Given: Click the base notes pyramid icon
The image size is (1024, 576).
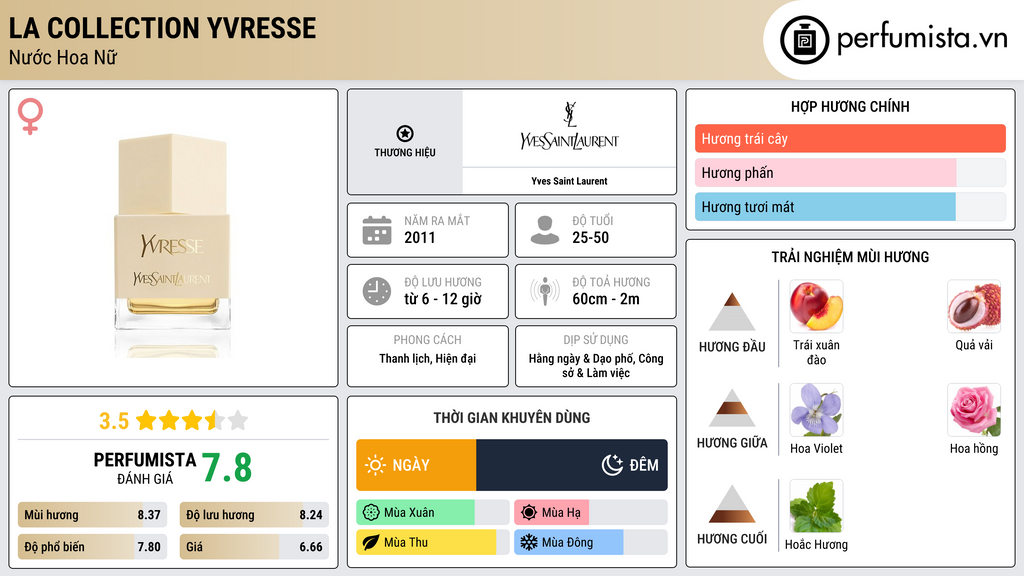Looking at the screenshot, I should coord(732,504).
